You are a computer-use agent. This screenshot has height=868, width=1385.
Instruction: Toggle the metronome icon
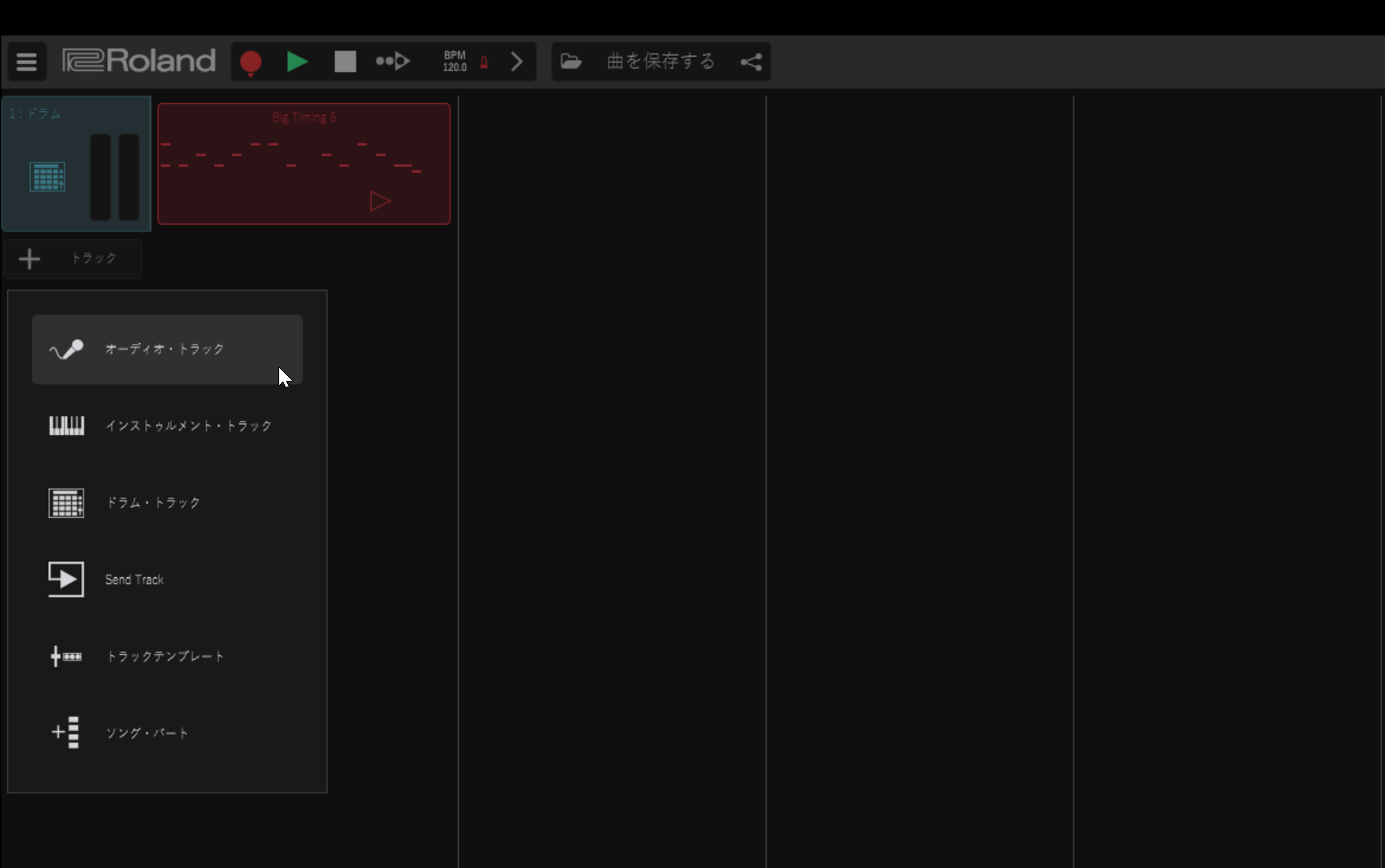point(484,62)
